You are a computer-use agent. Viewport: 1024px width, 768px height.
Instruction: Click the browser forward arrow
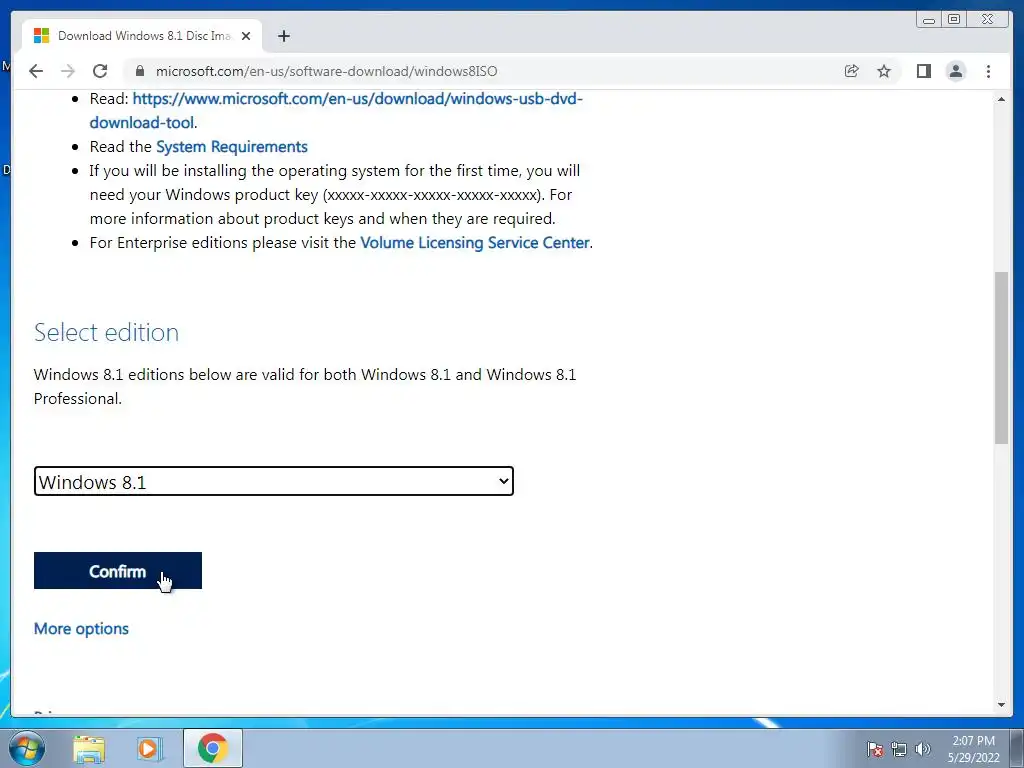(68, 71)
